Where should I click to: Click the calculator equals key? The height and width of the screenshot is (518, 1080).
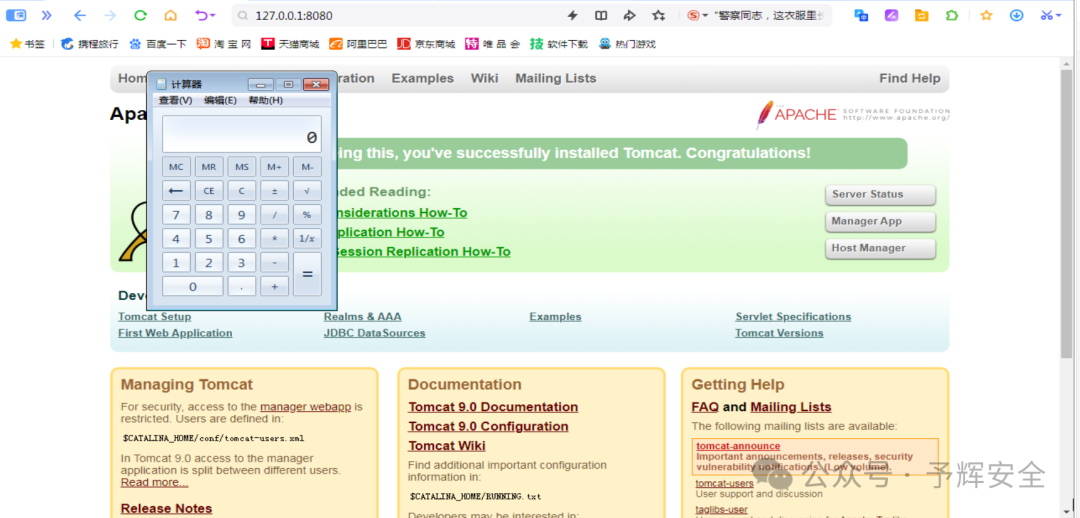tap(307, 274)
